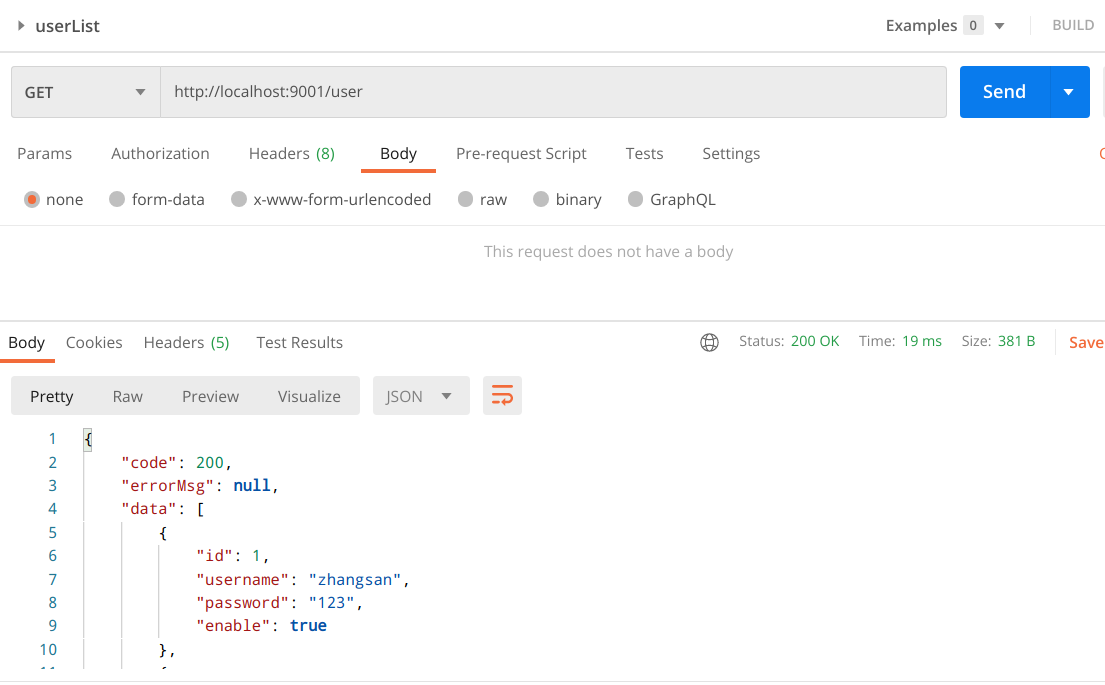Open the Authorization tab

160,154
